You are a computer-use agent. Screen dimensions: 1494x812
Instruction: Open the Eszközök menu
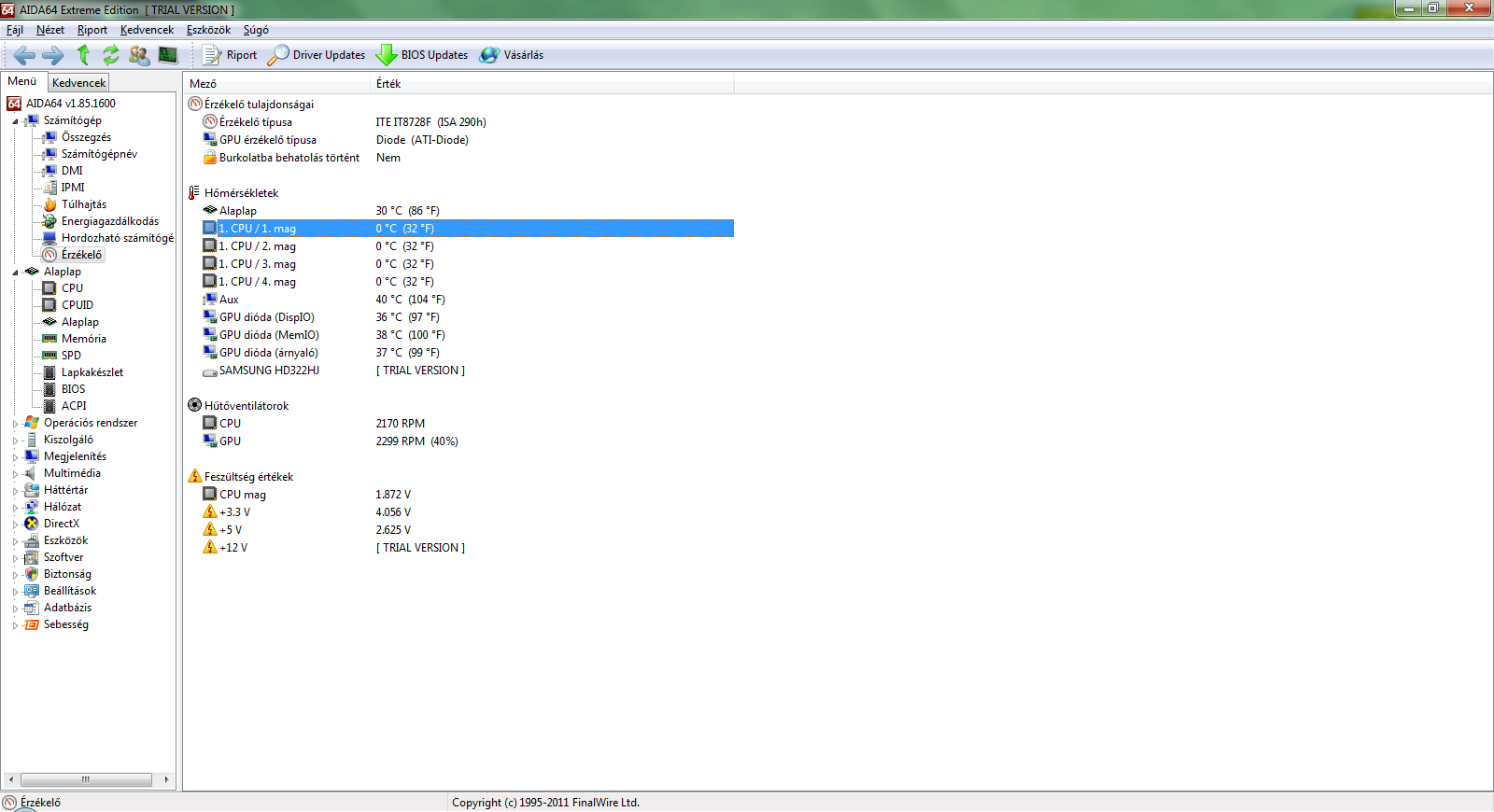coord(208,30)
